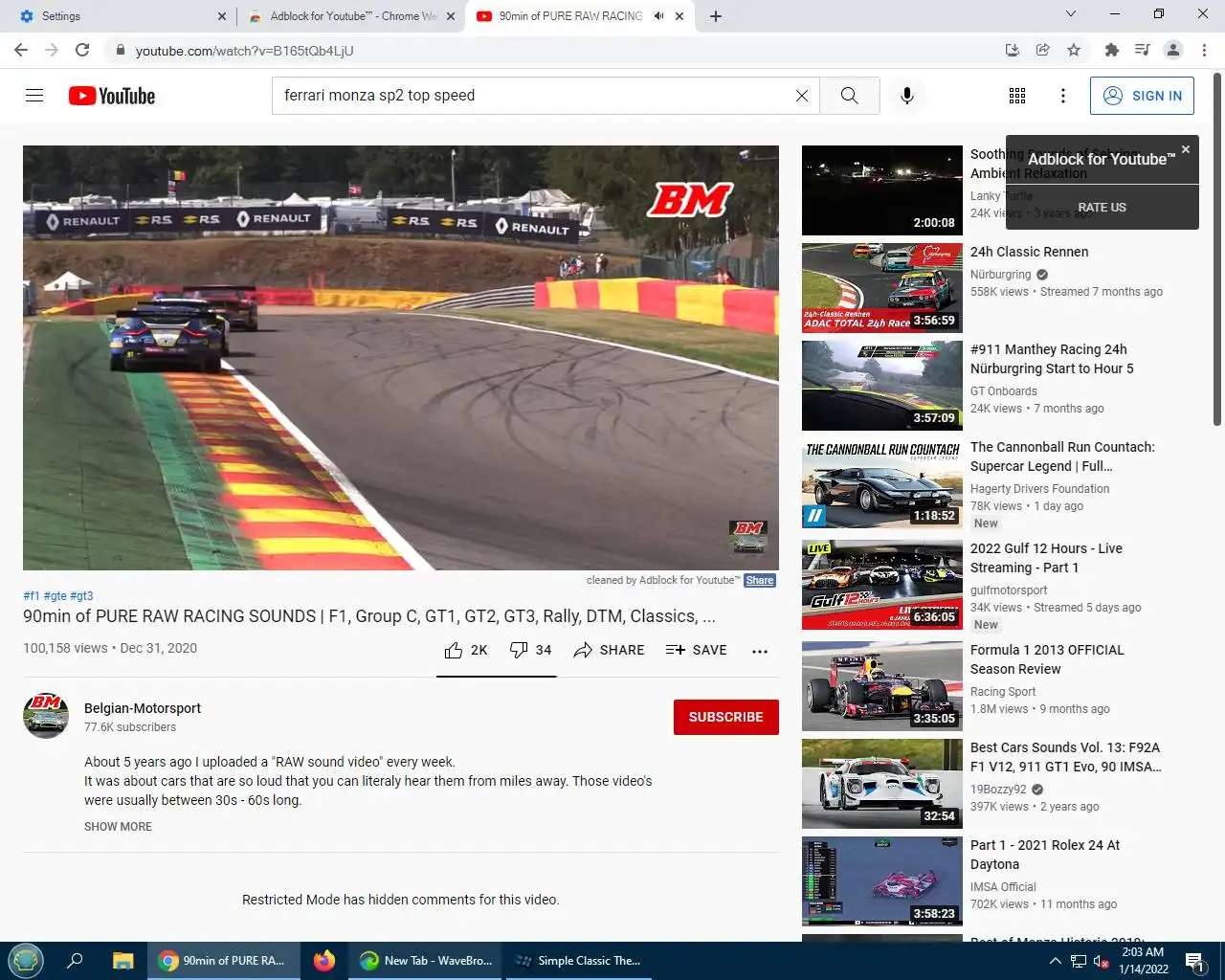
Task: Expand the description with SHOW MORE
Action: [118, 827]
